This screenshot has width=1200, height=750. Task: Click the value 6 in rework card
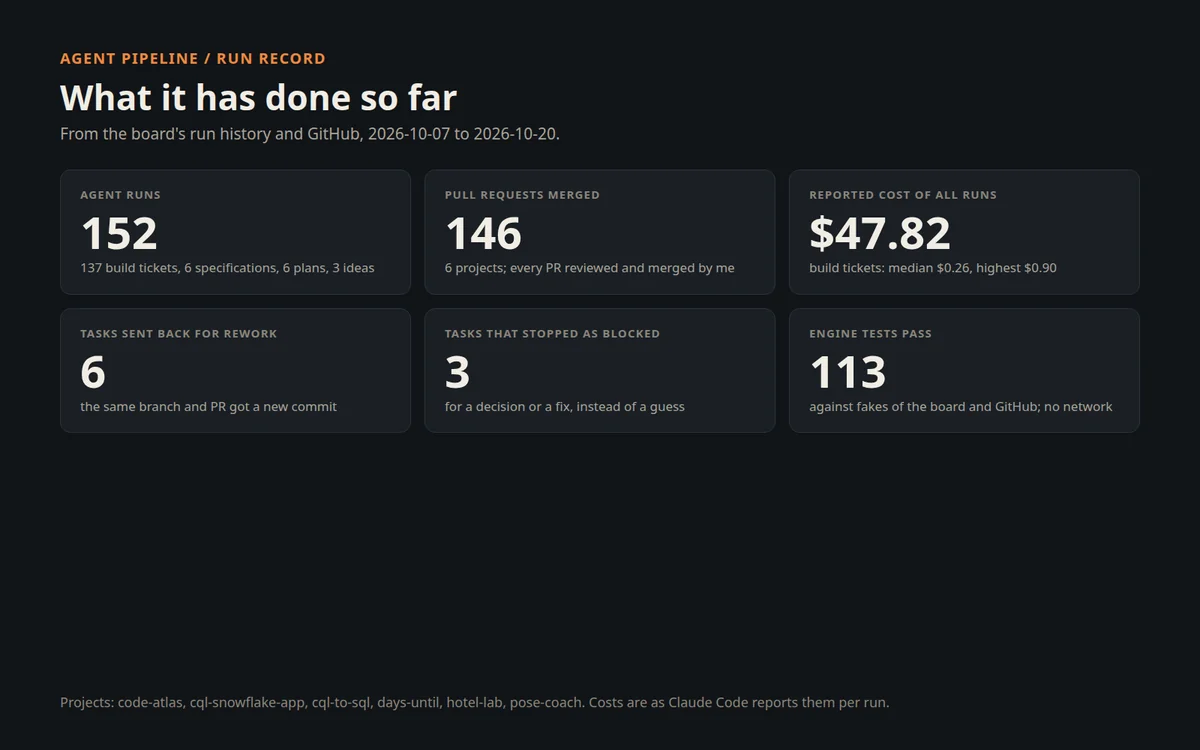93,373
